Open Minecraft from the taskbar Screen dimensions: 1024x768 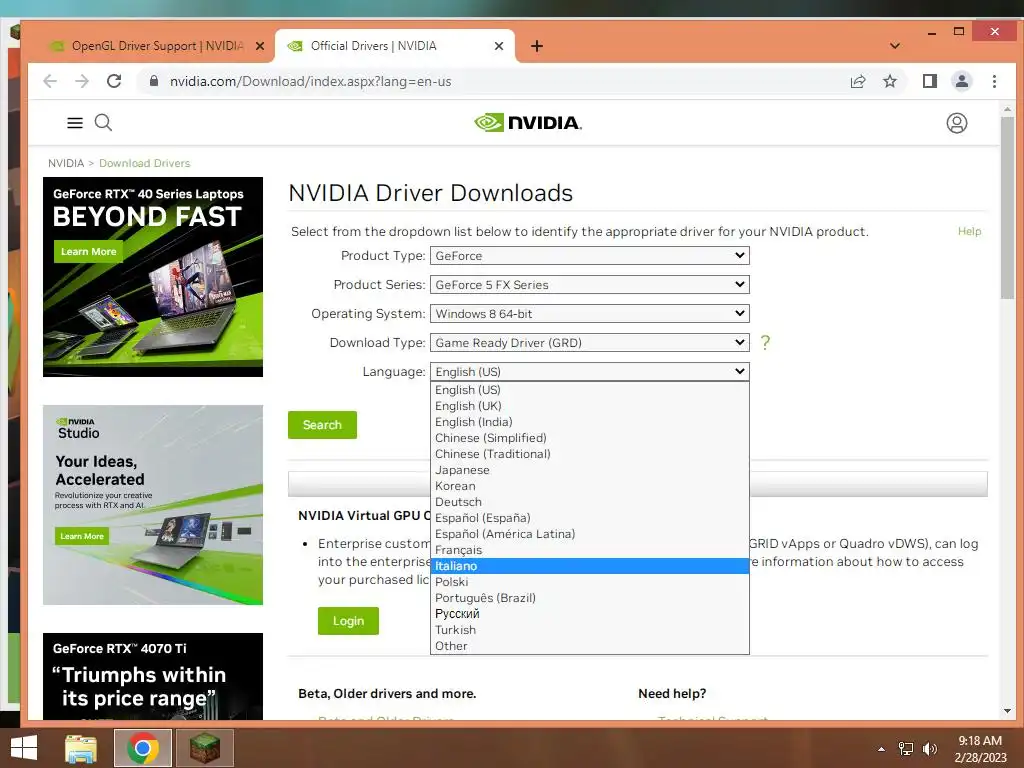pyautogui.click(x=204, y=748)
